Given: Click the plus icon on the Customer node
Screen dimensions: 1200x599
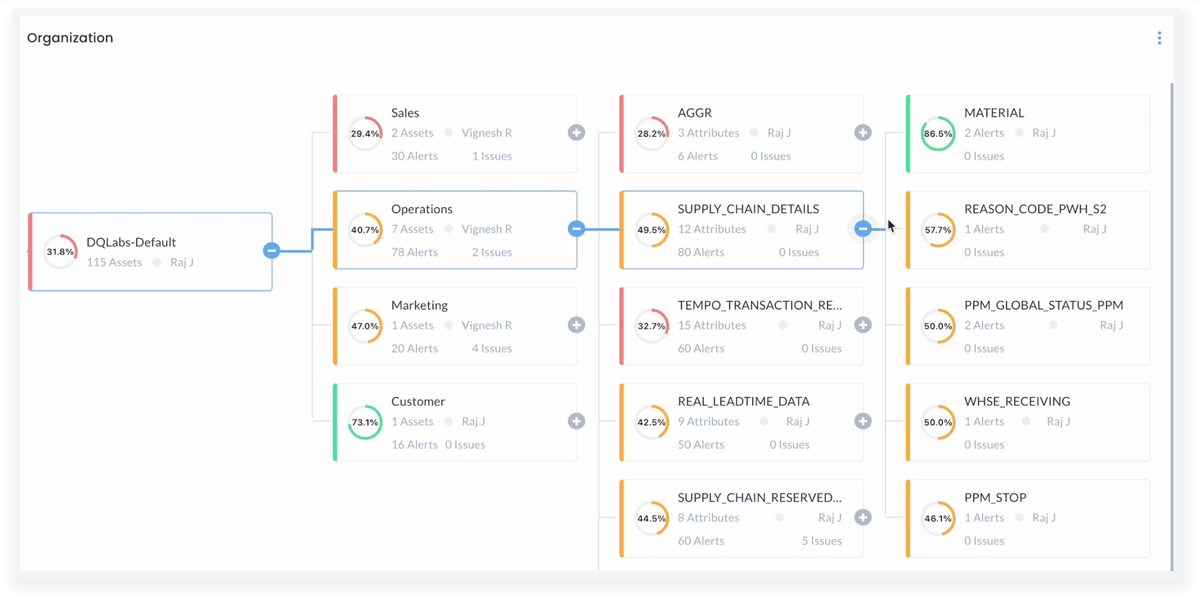Looking at the screenshot, I should [576, 420].
